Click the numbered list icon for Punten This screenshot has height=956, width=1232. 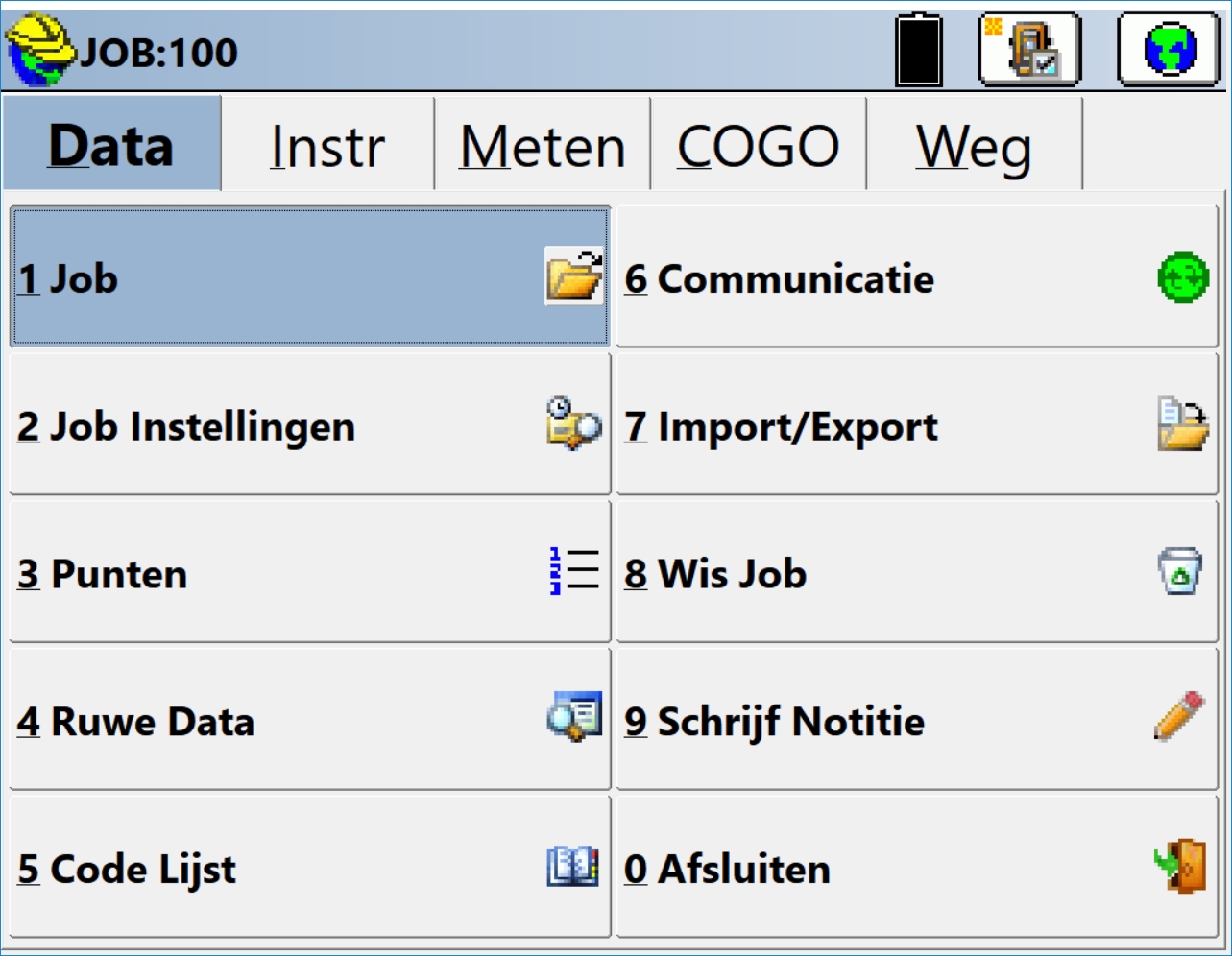[574, 571]
